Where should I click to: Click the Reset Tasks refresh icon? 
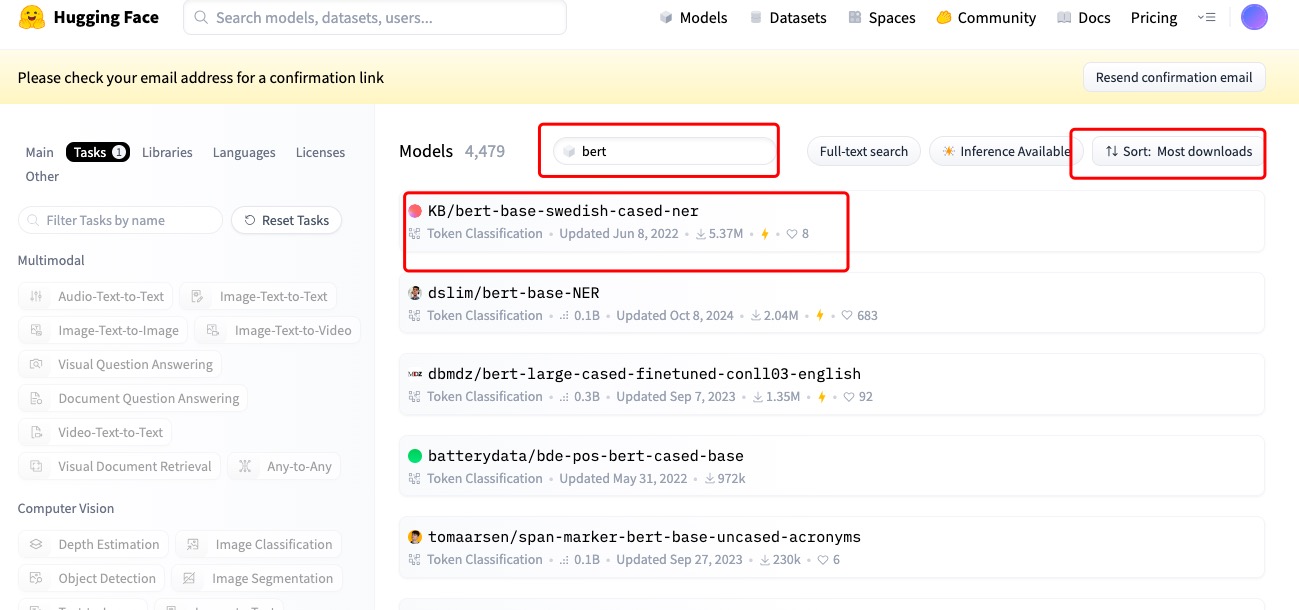tap(250, 220)
